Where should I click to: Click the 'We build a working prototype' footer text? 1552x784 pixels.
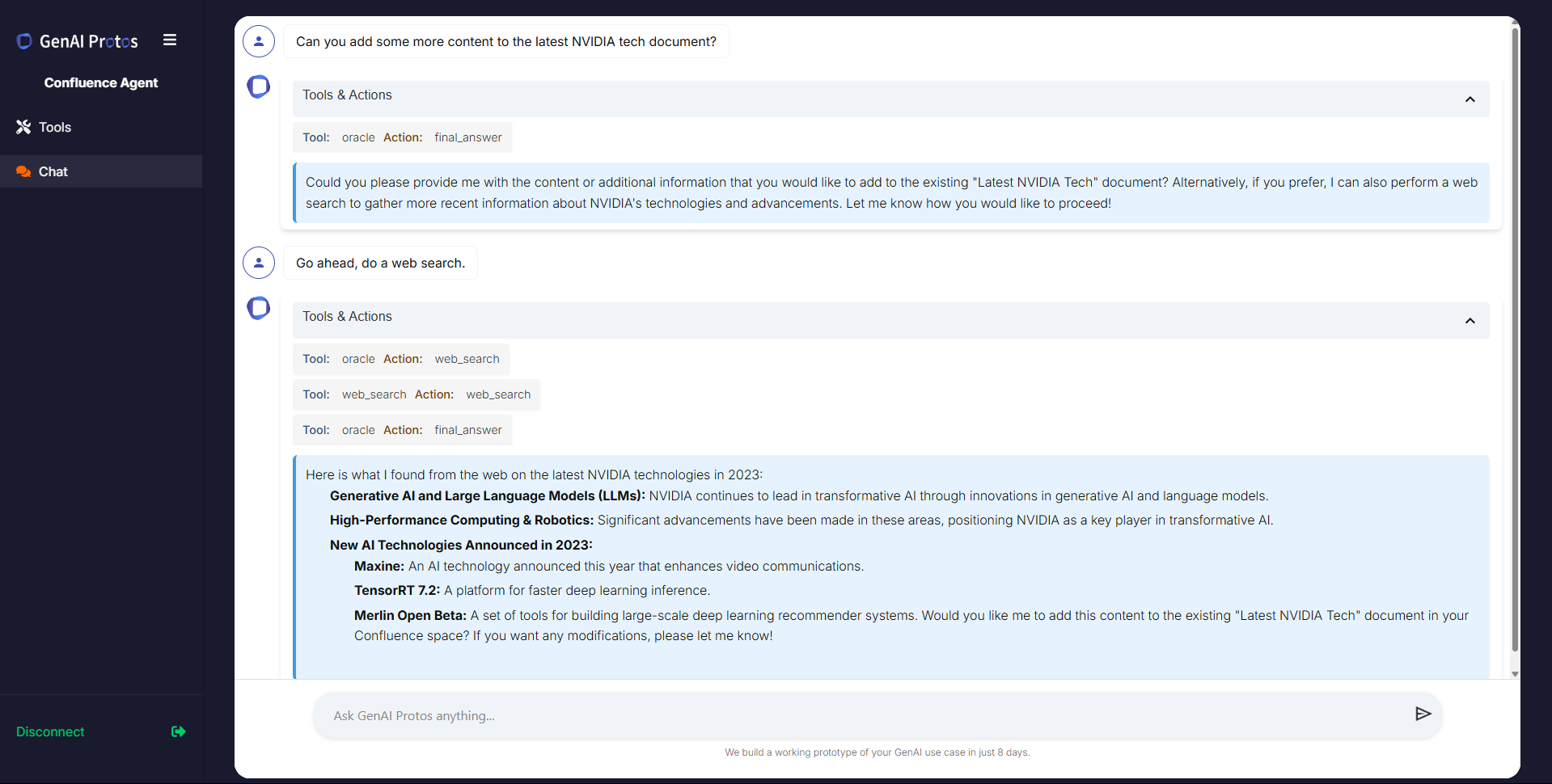pyautogui.click(x=877, y=752)
